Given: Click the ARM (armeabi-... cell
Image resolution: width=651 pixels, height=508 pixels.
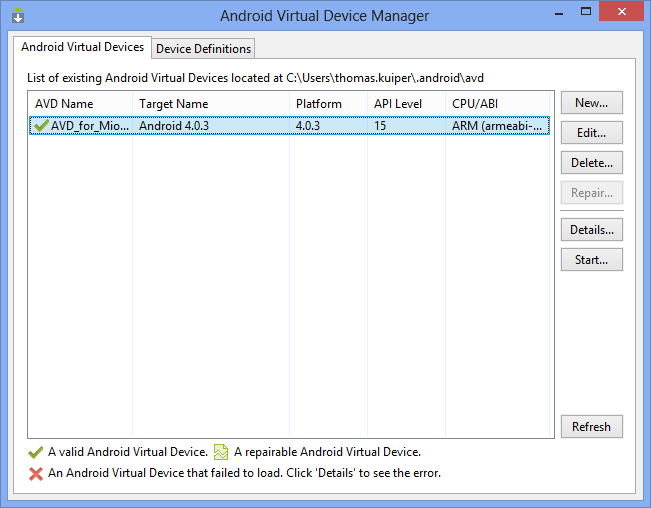Looking at the screenshot, I should click(497, 126).
